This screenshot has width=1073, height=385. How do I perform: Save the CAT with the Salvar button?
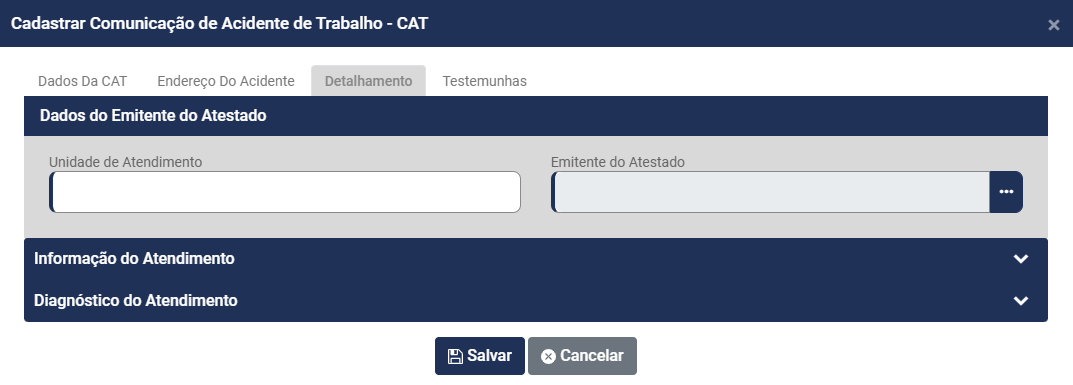(x=480, y=356)
